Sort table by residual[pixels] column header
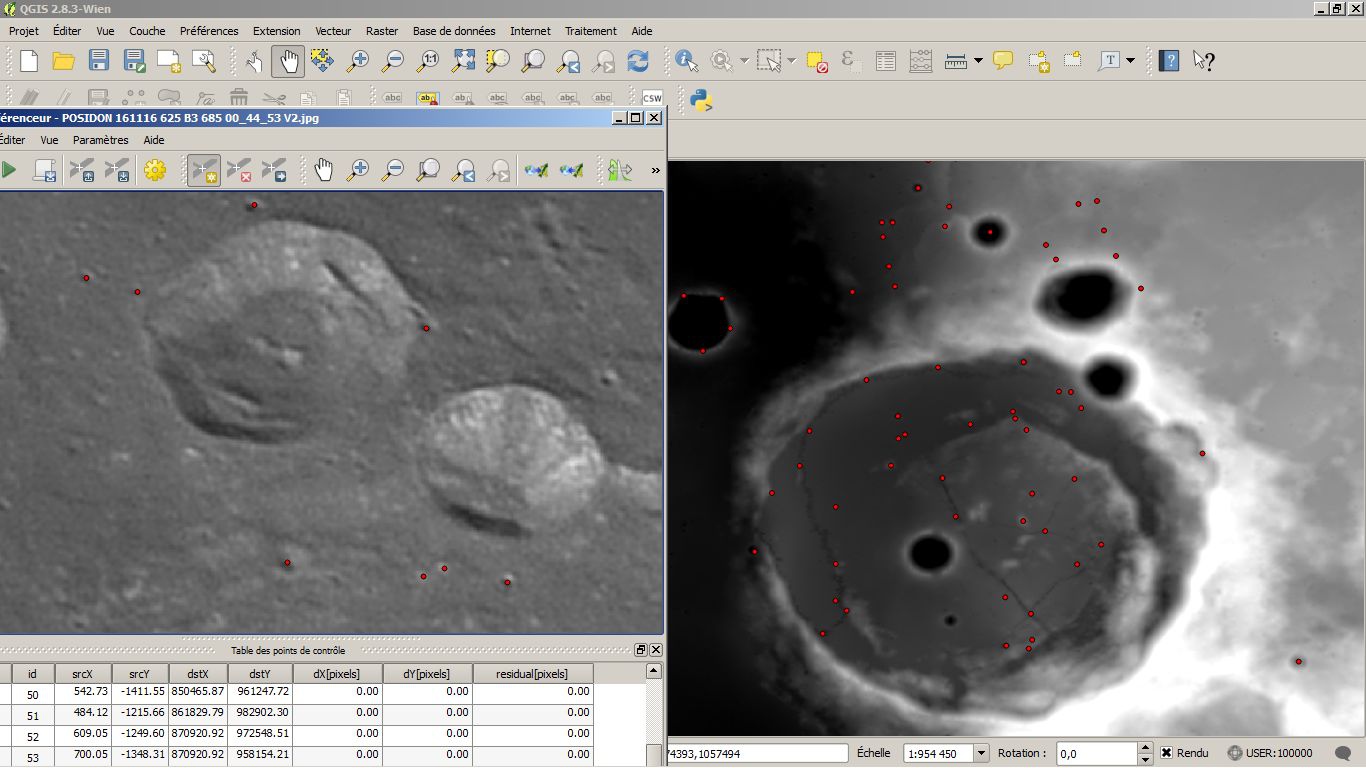The width and height of the screenshot is (1366, 768). 532,674
